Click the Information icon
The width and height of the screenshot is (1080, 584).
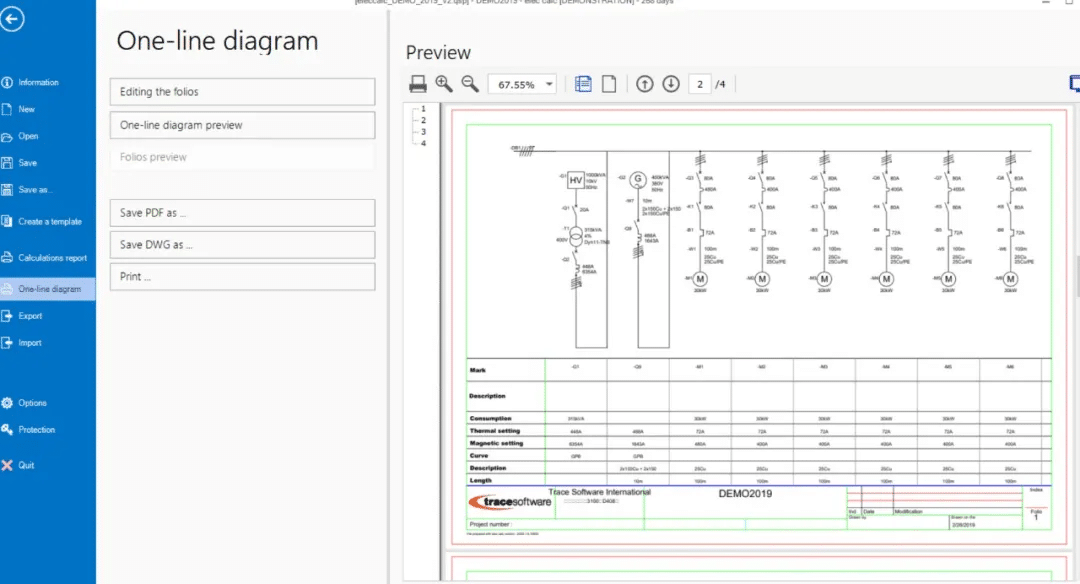[x=7, y=83]
